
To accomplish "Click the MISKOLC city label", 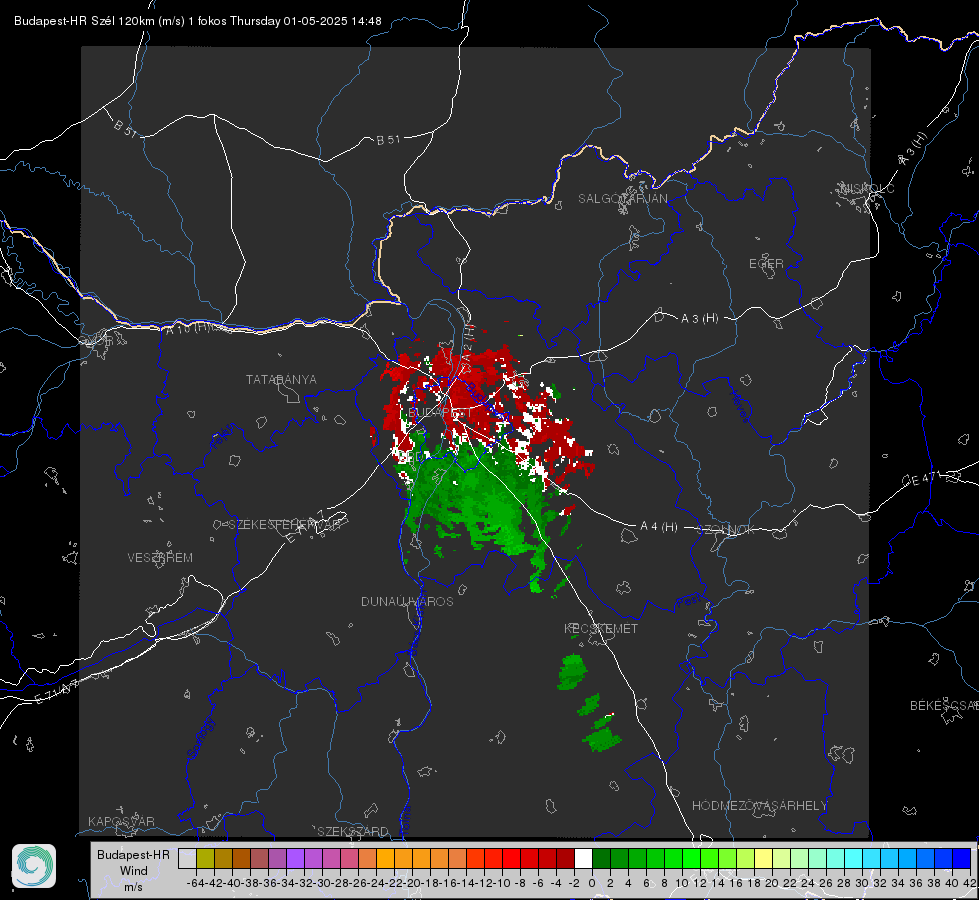I will point(867,188).
